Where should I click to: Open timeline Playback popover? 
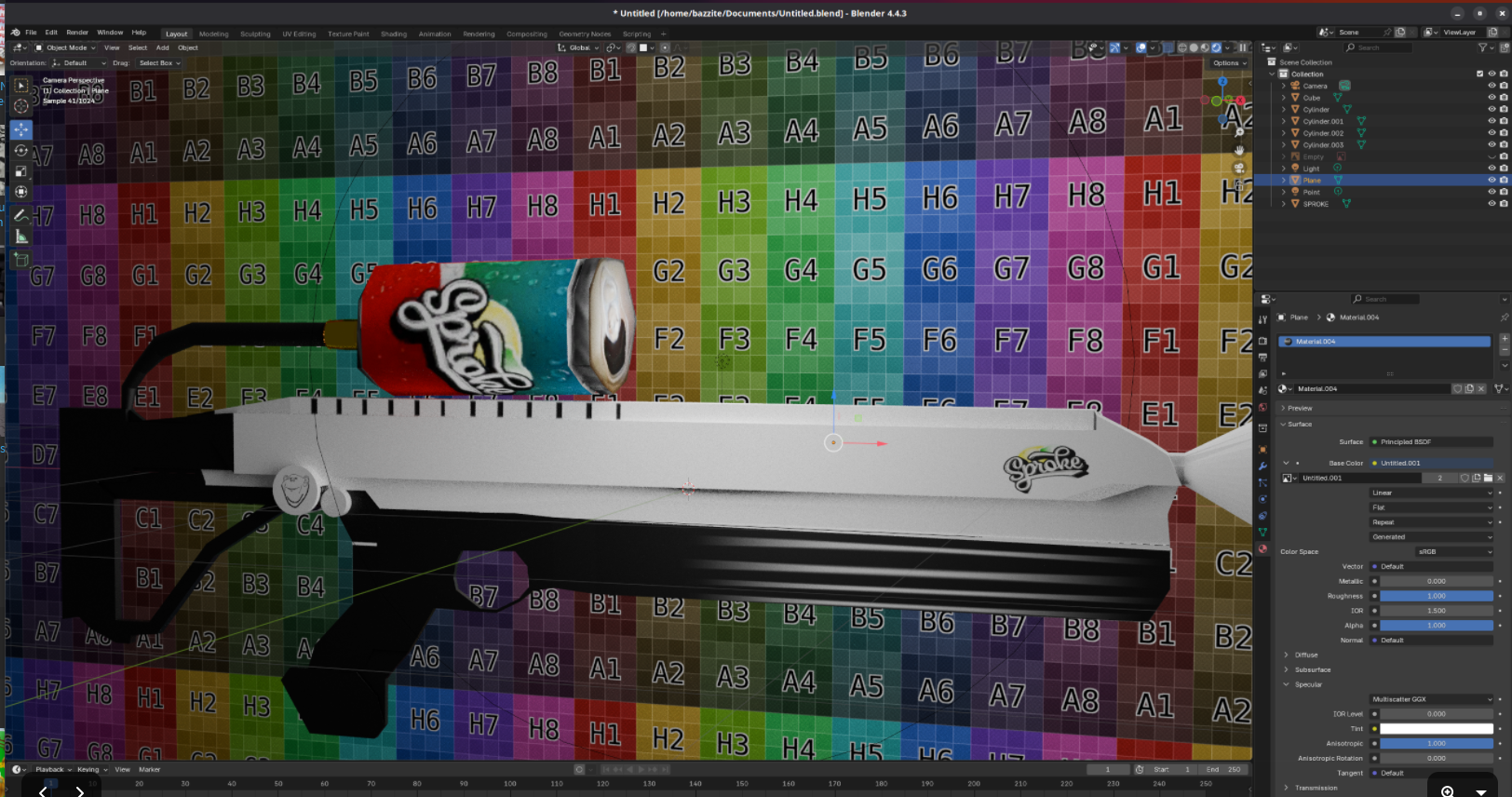coord(53,770)
